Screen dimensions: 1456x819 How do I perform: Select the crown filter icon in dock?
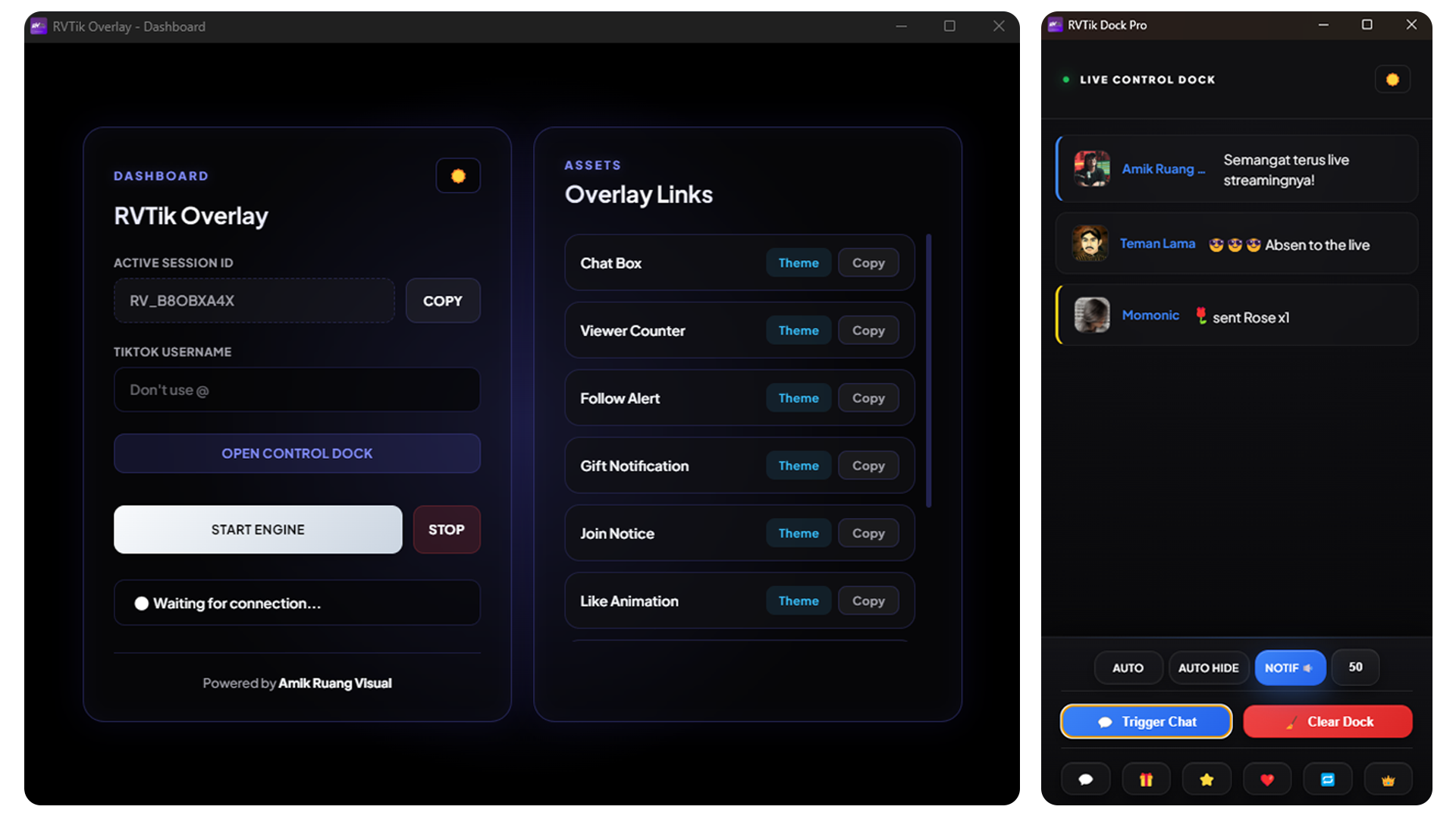click(1388, 778)
